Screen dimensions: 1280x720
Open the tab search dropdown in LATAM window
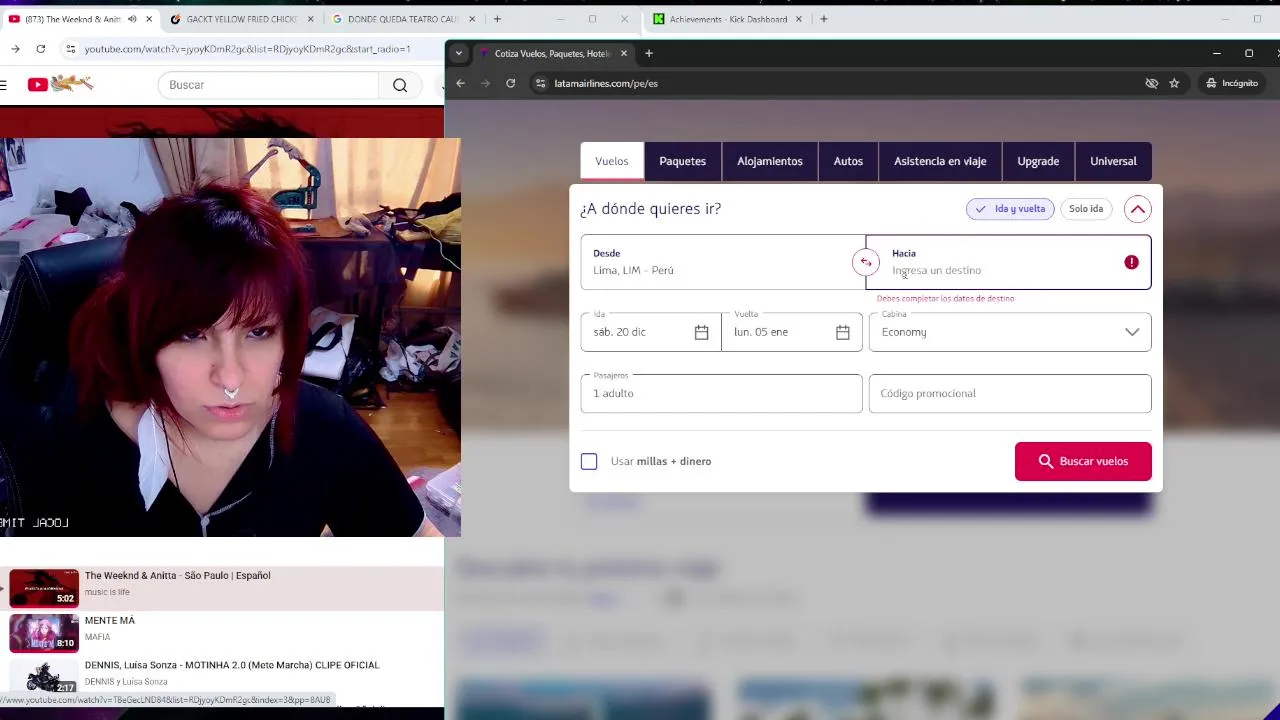458,53
